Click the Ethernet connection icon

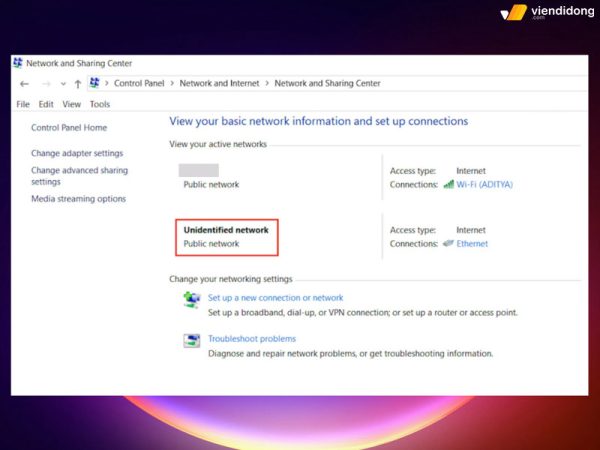tap(449, 244)
